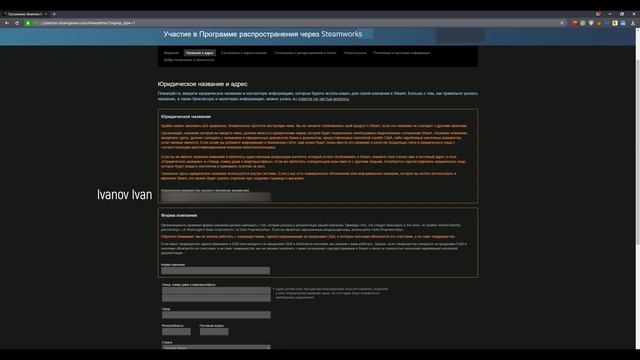The width and height of the screenshot is (640, 360).
Task: Open a new browser tab with plus
Action: [54, 14]
